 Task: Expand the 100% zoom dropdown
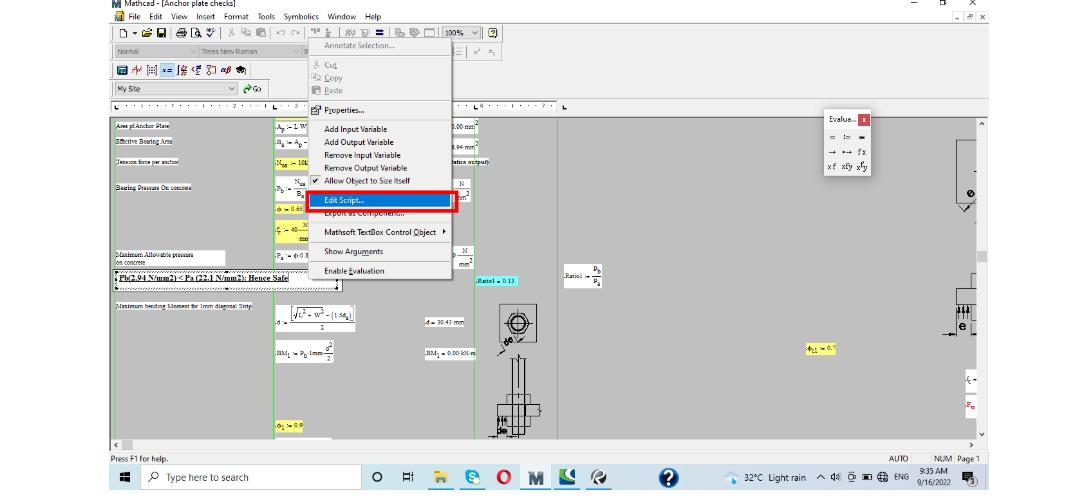(x=476, y=33)
